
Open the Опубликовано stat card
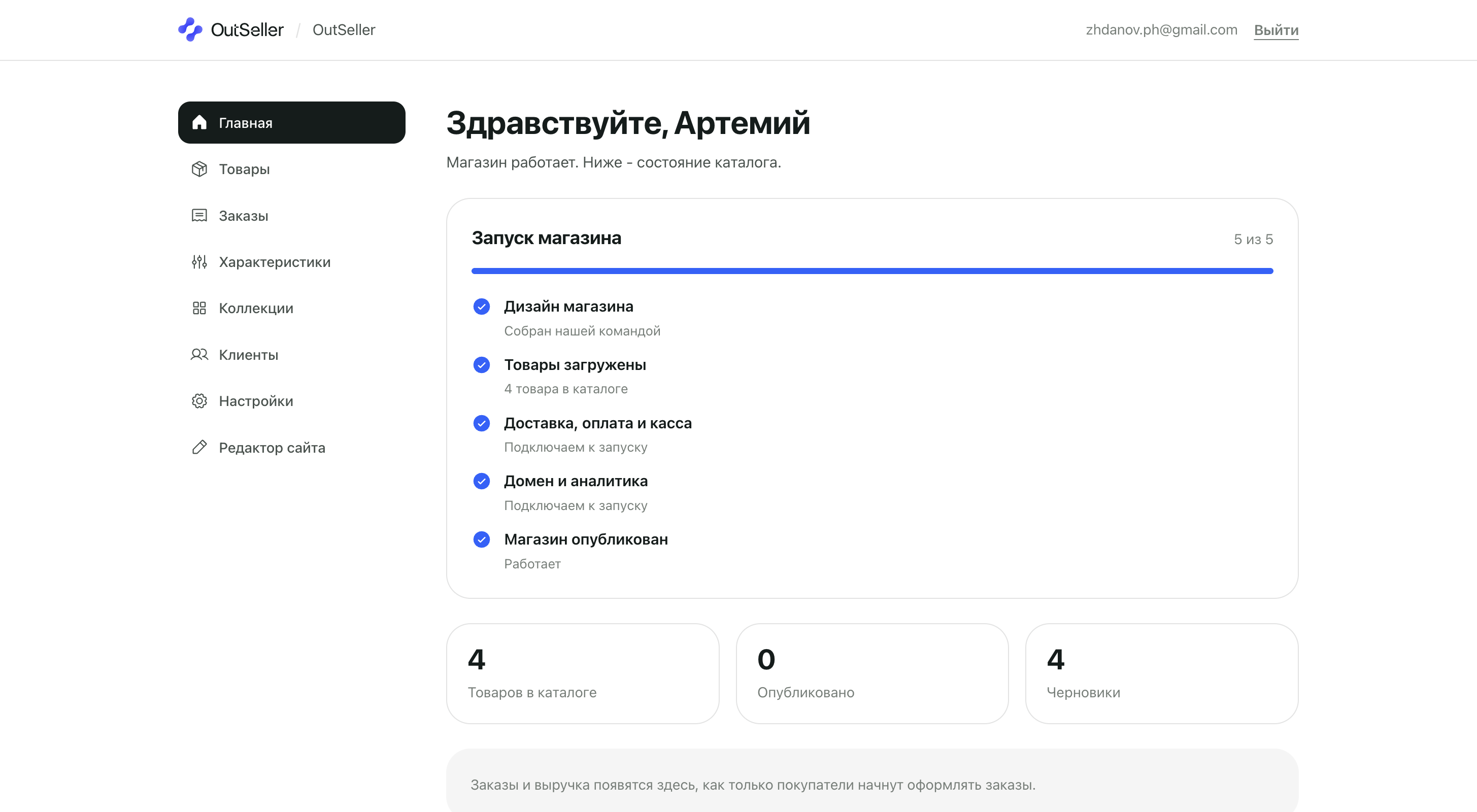(872, 673)
